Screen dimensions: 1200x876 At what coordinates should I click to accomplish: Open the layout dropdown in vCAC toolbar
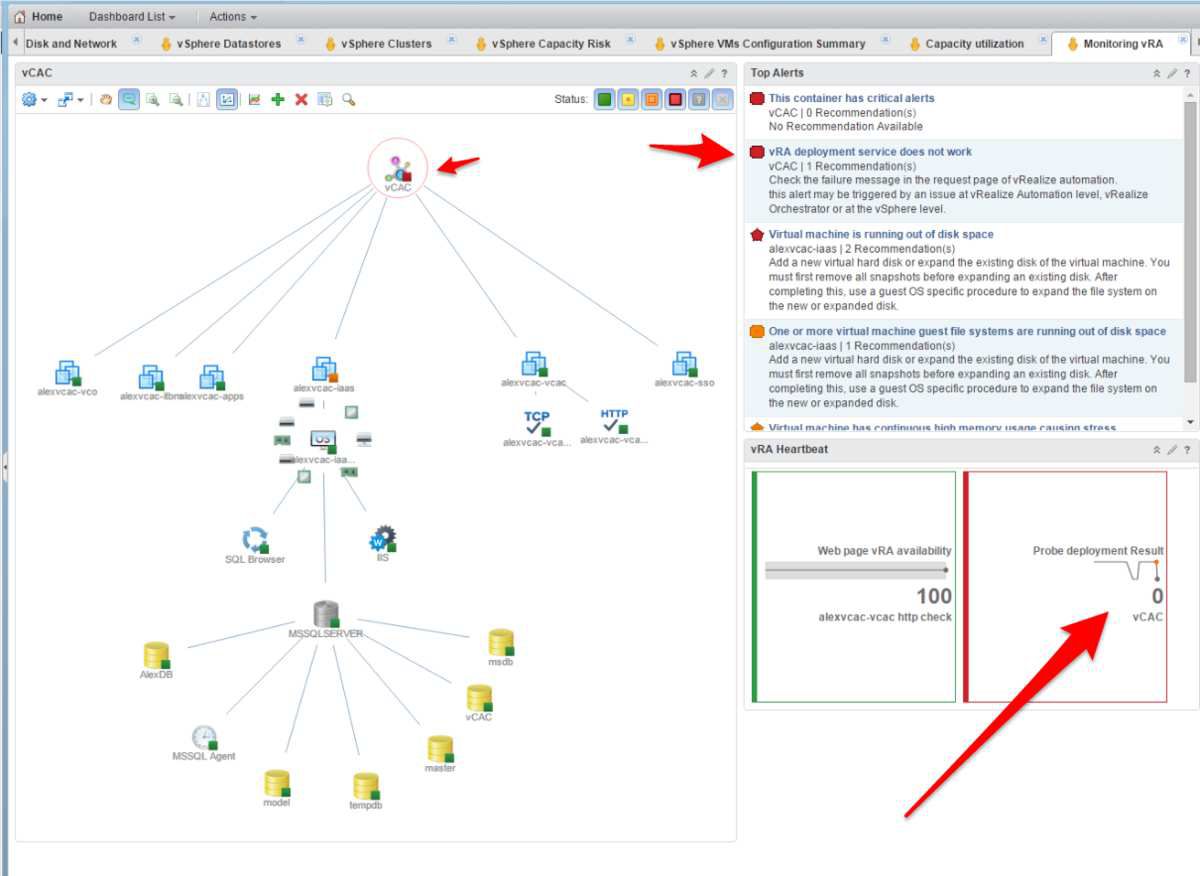70,99
